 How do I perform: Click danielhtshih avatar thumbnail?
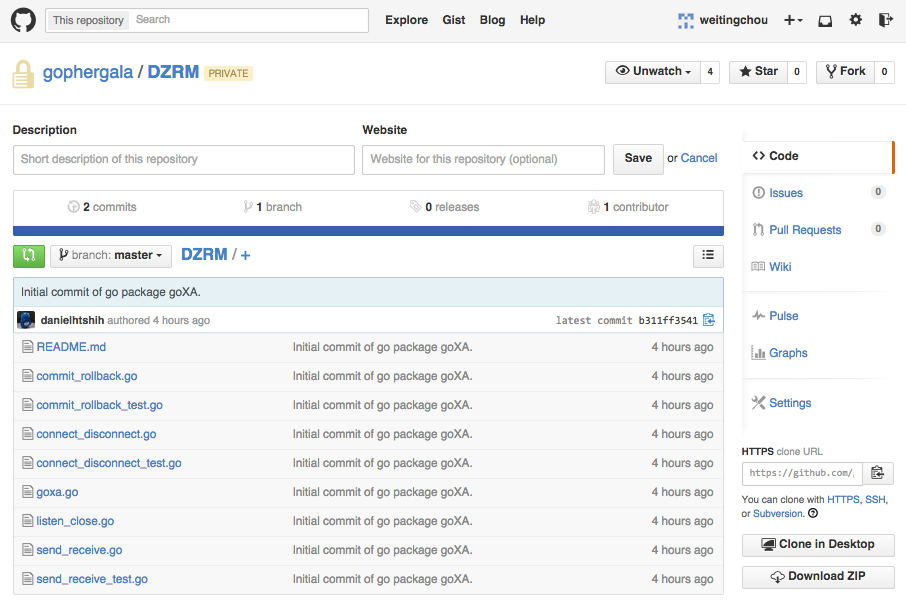click(26, 320)
